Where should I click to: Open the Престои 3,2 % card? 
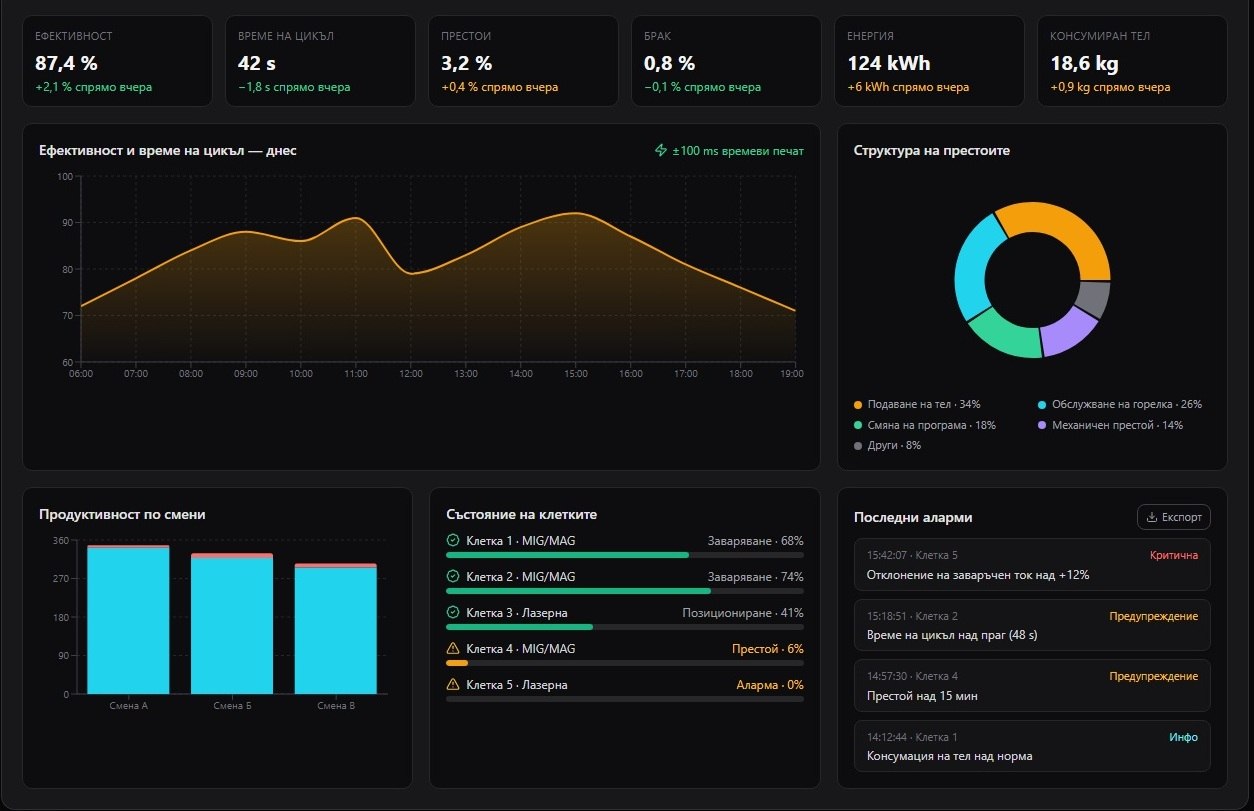point(523,61)
